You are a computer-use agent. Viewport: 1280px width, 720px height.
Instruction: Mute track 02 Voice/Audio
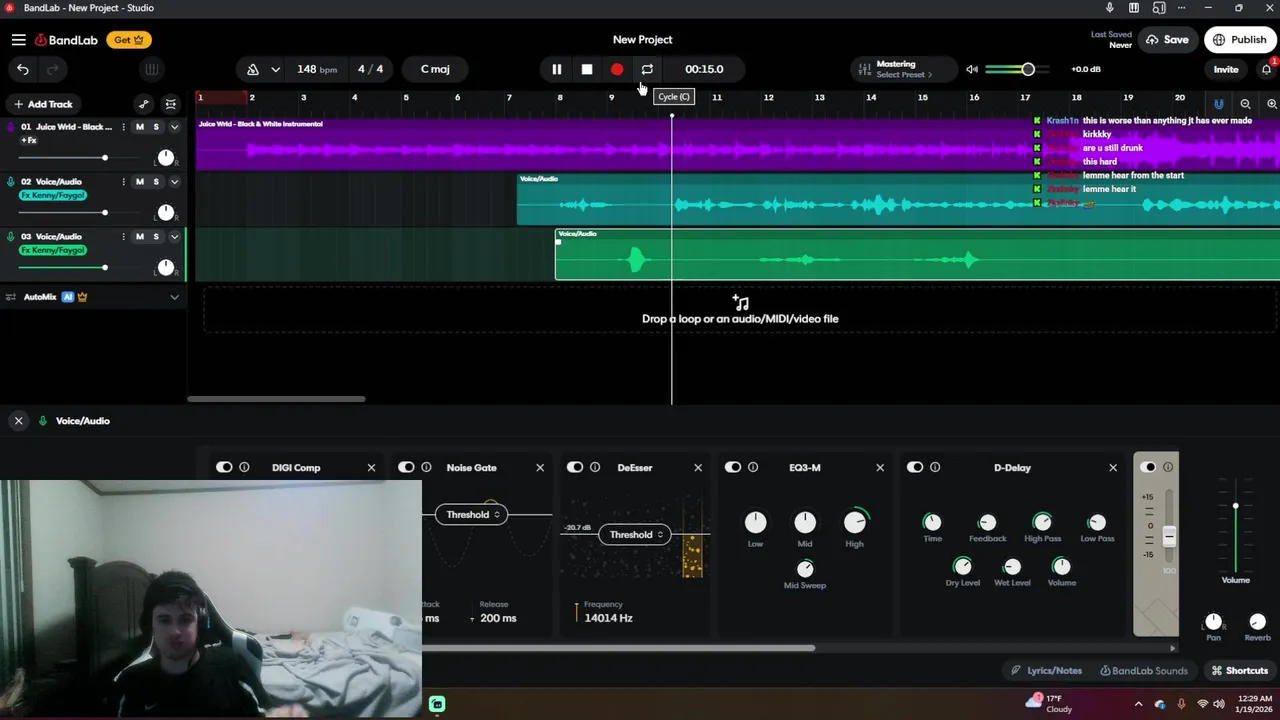point(140,182)
